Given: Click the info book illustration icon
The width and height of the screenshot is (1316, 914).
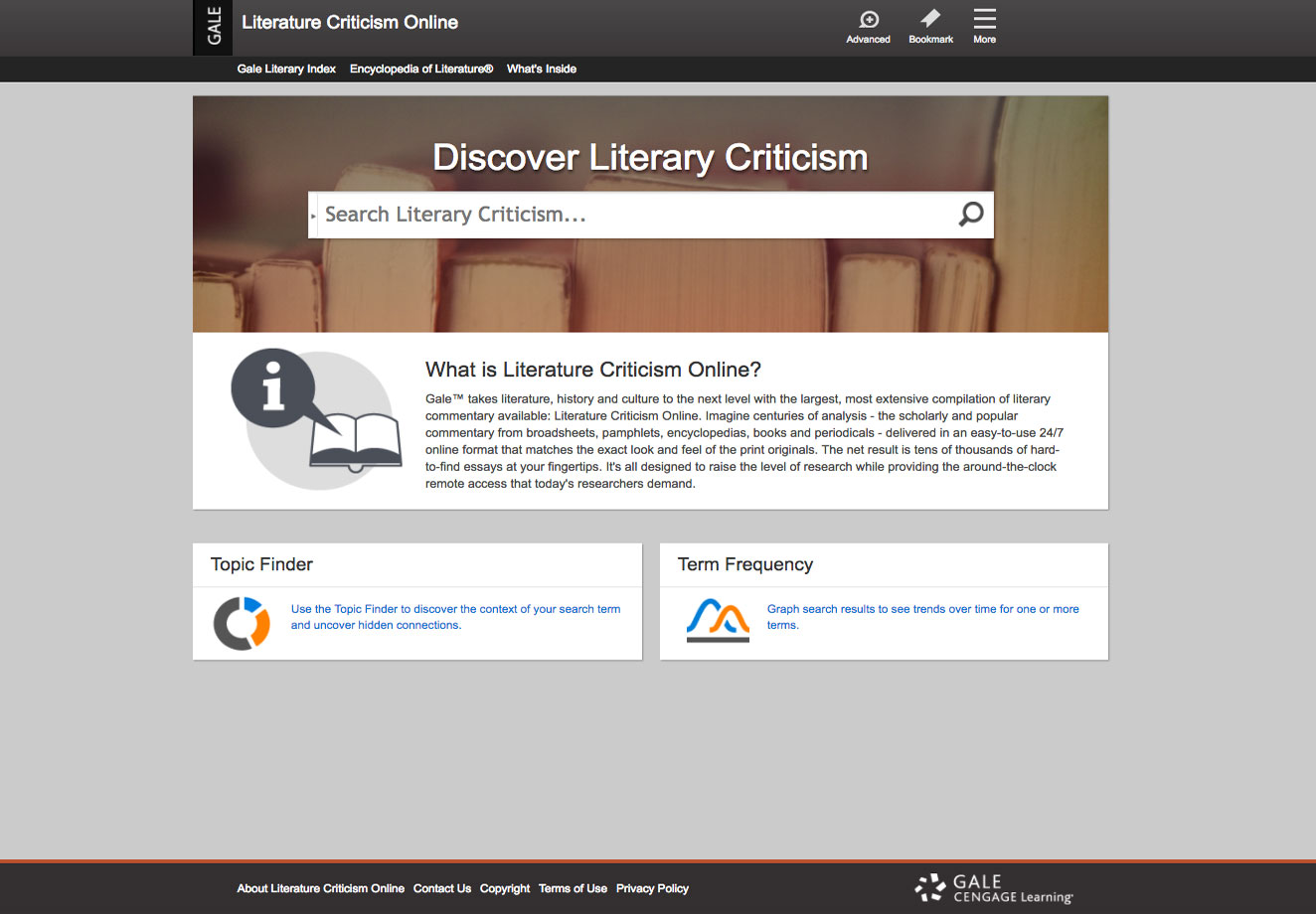Looking at the screenshot, I should [x=316, y=419].
